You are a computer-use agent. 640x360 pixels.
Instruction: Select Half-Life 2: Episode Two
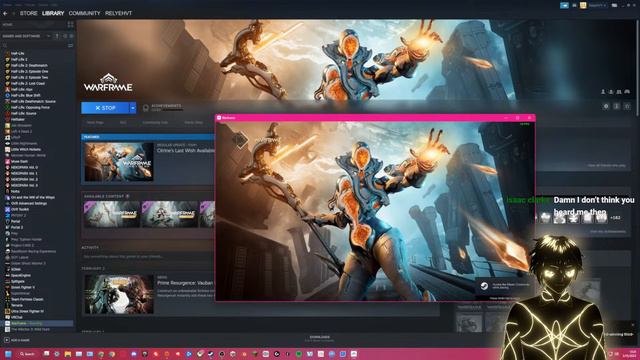point(29,77)
